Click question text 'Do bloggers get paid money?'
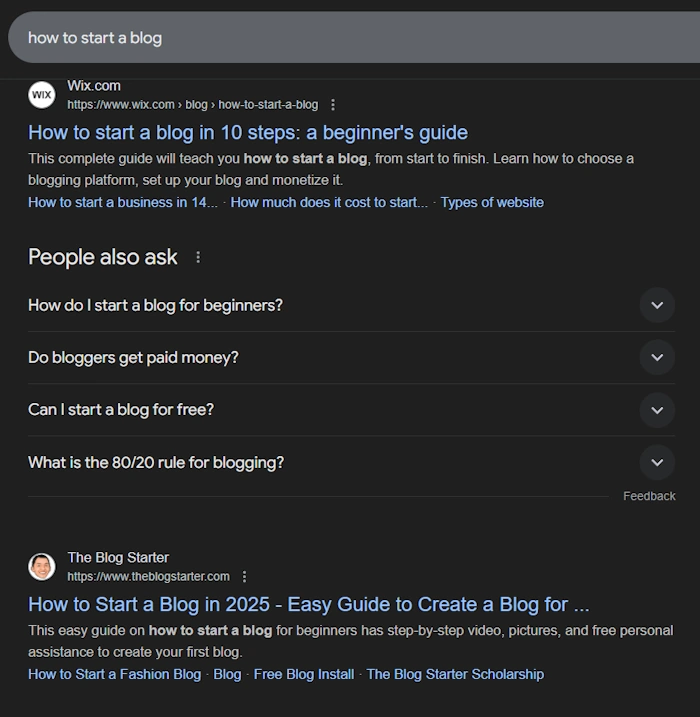The image size is (700, 717). pyautogui.click(x=133, y=358)
